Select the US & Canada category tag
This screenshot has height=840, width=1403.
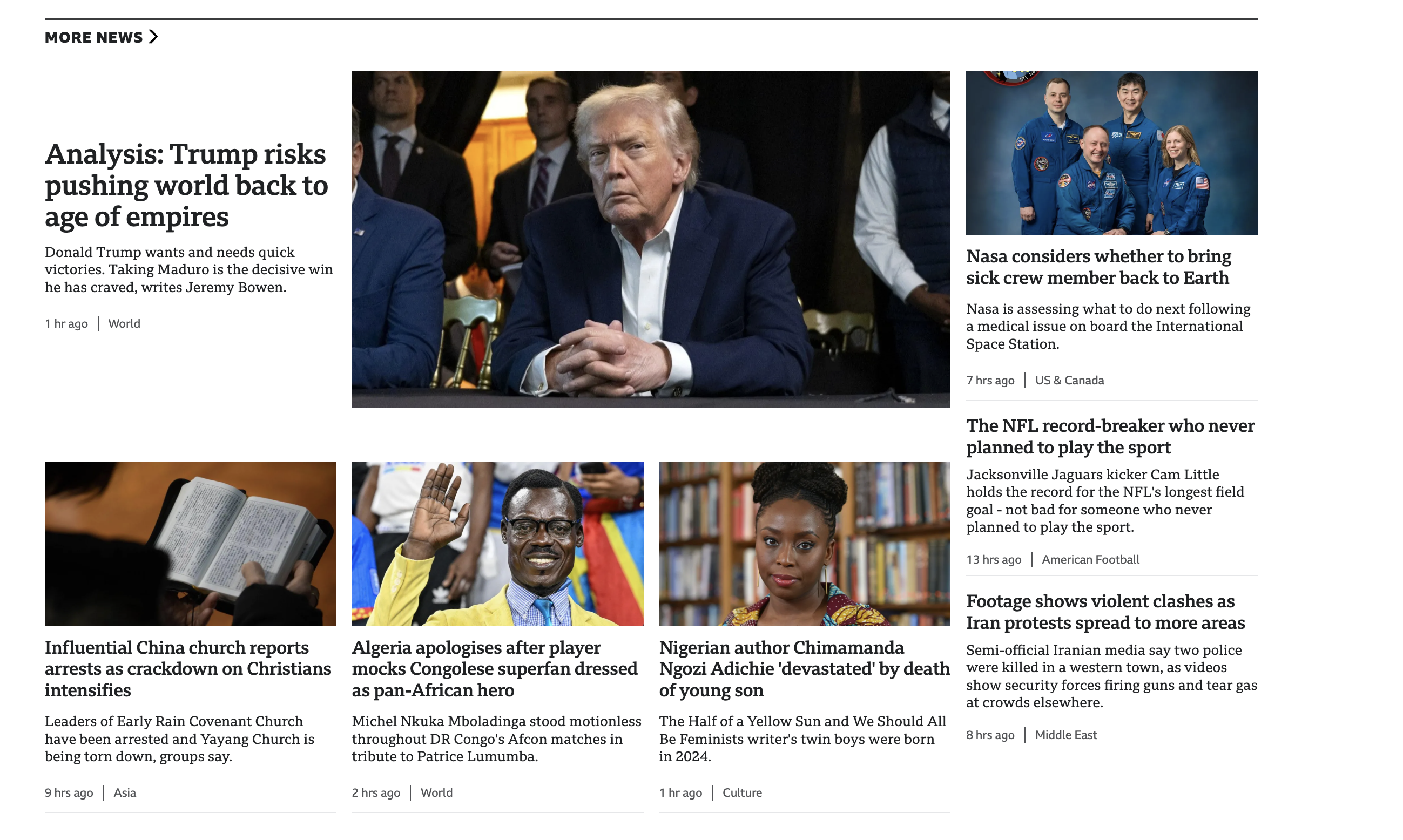(1069, 381)
